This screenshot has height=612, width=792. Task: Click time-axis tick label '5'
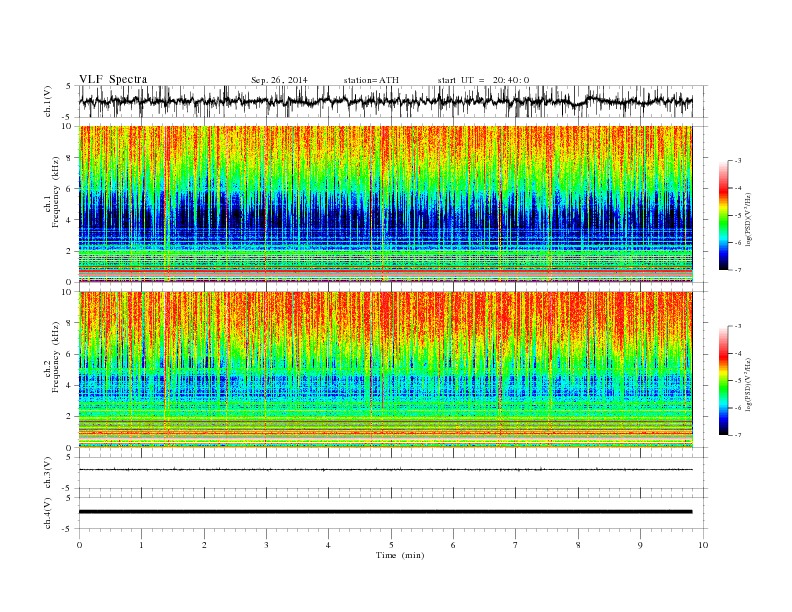391,545
